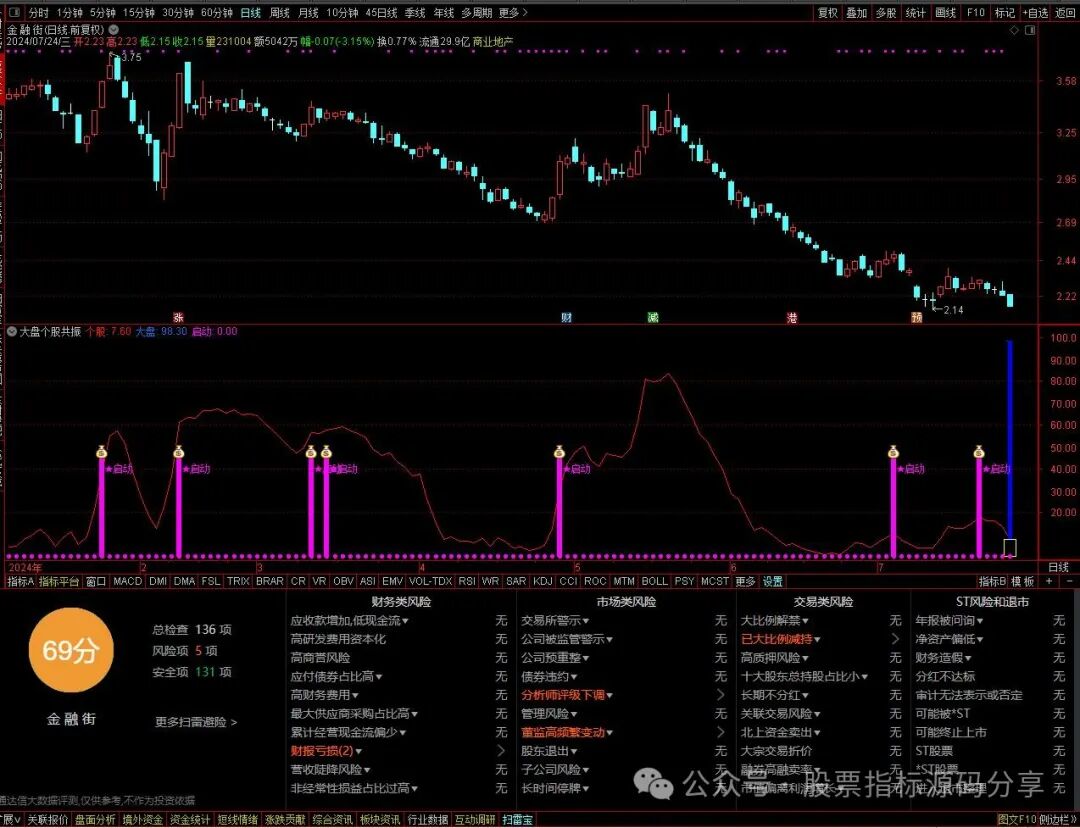1080x828 pixels.
Task: Switch to the 5分钟 period tab
Action: (102, 12)
